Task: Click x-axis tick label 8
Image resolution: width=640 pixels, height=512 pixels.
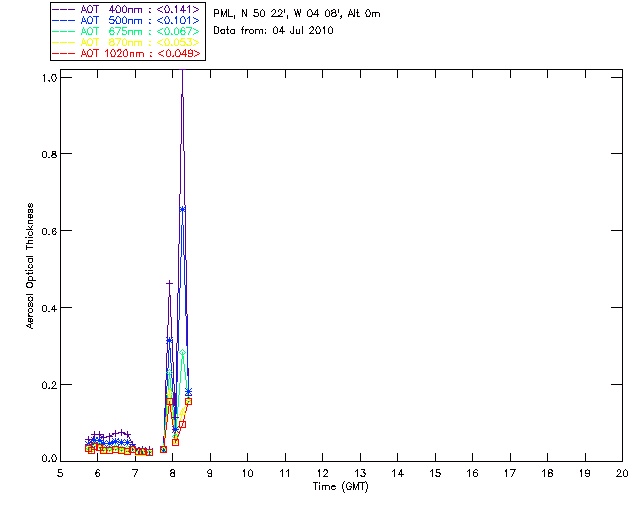Action: click(x=173, y=473)
